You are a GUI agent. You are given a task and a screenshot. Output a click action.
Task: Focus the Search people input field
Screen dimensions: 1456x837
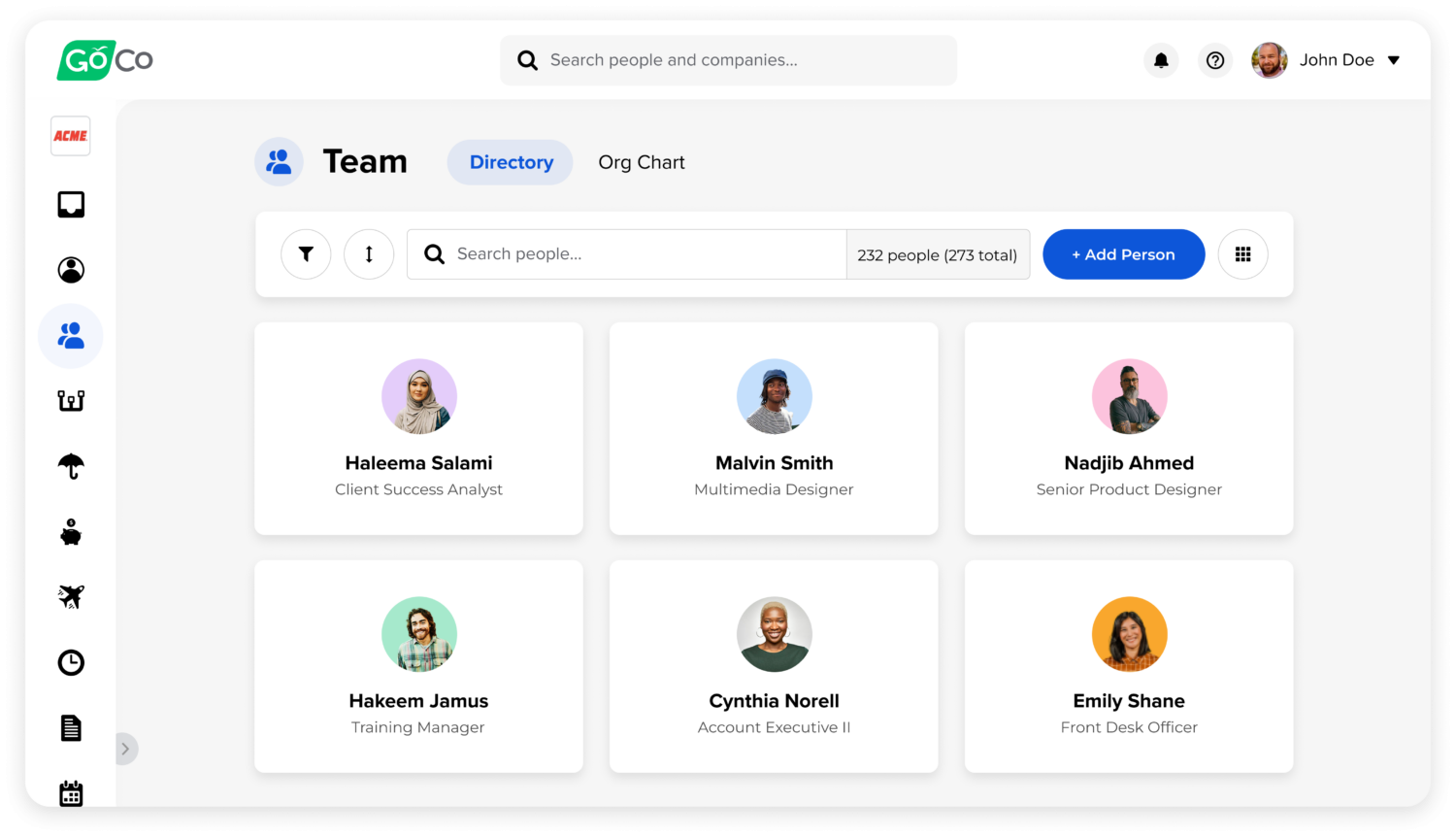pos(627,254)
